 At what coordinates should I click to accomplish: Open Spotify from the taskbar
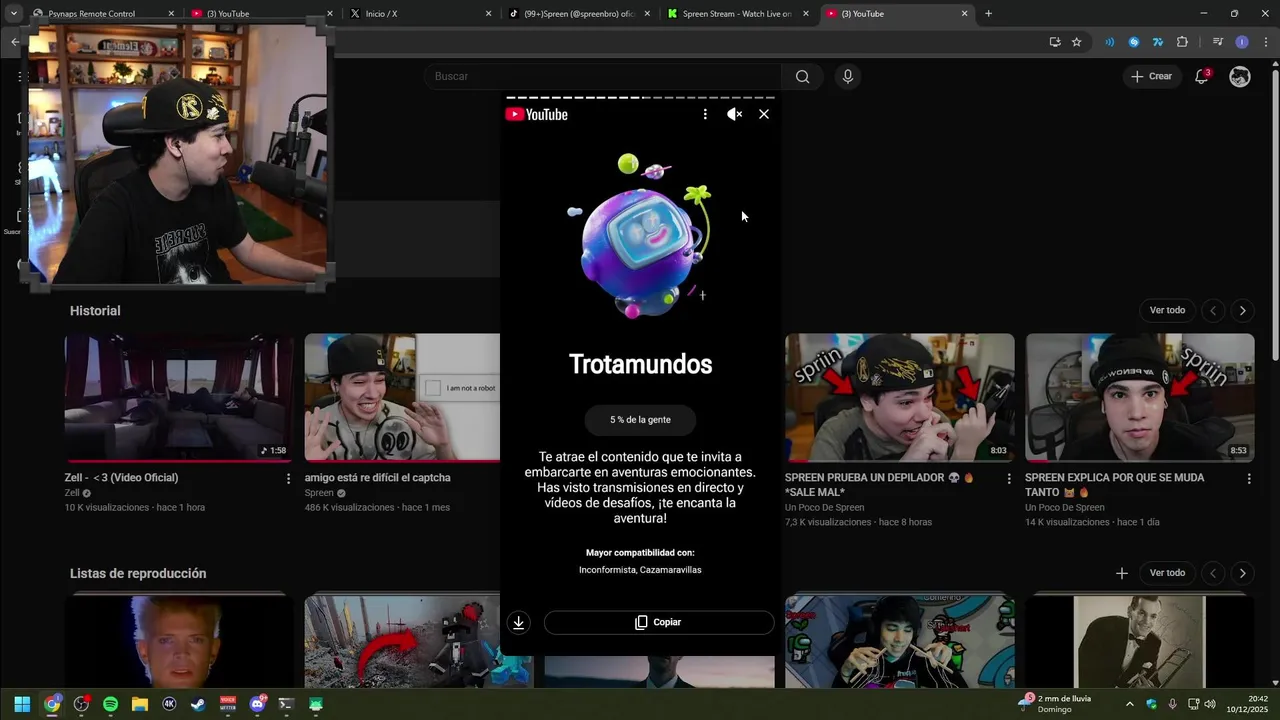[110, 704]
